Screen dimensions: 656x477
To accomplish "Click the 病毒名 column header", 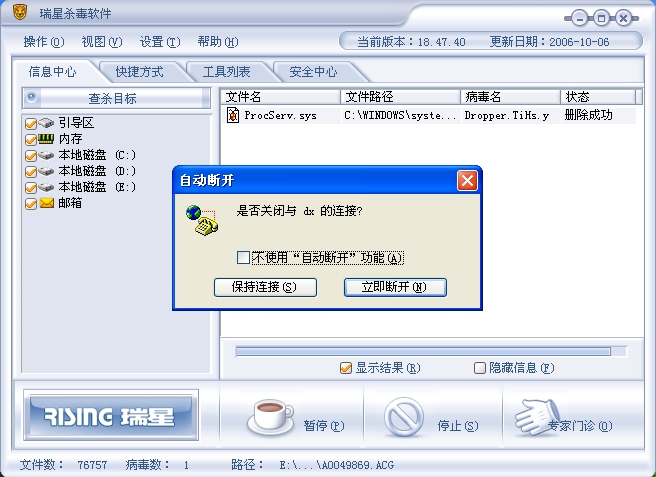I will click(510, 97).
